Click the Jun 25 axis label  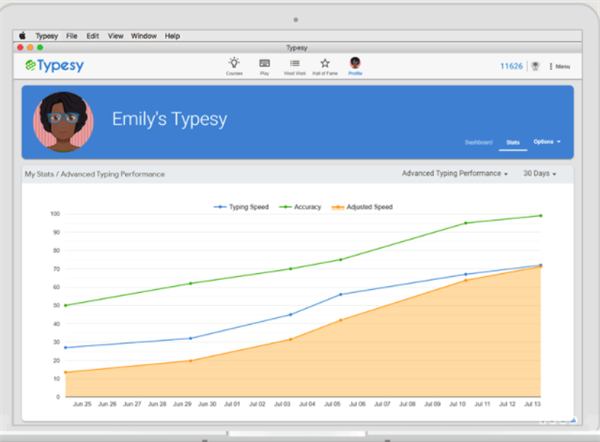click(x=82, y=404)
